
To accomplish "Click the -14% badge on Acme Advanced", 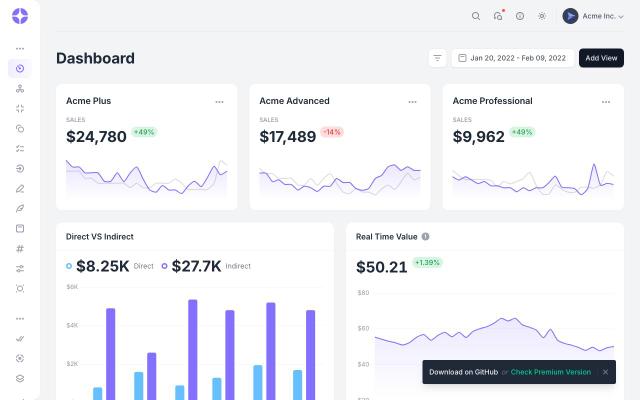I will pos(332,132).
